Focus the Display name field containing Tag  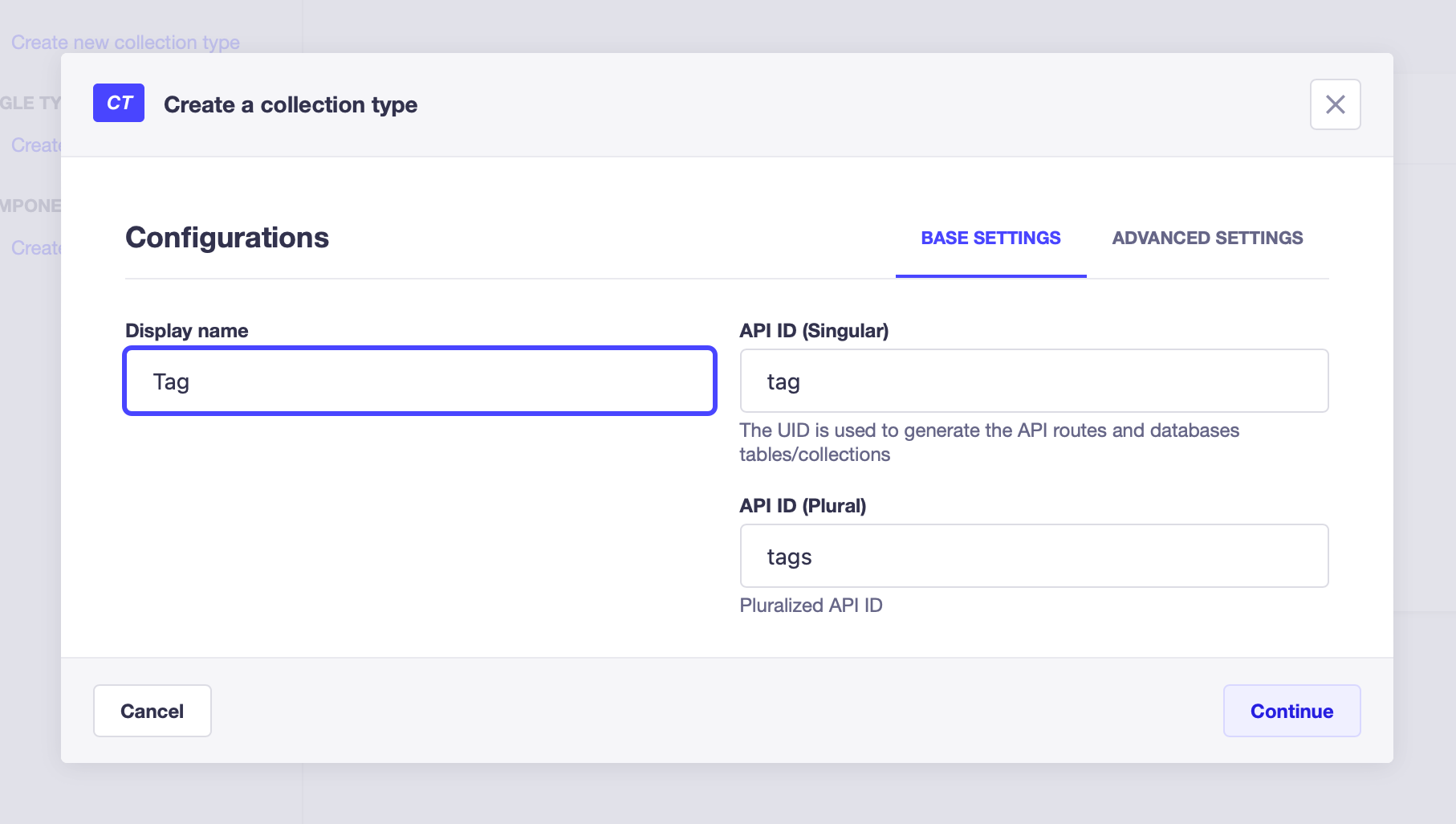420,381
